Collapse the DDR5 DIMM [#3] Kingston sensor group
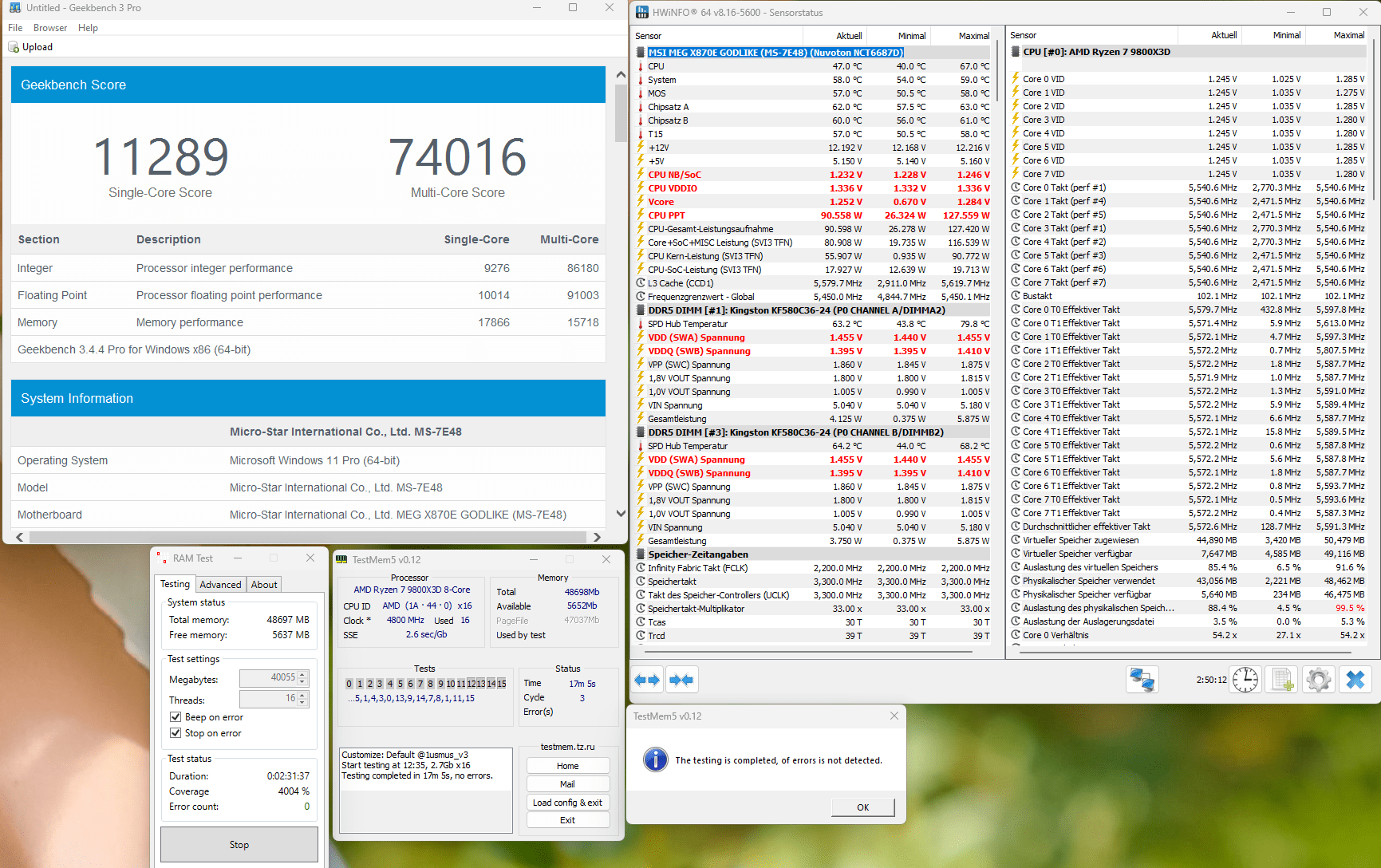This screenshot has height=868, width=1381. (x=641, y=432)
